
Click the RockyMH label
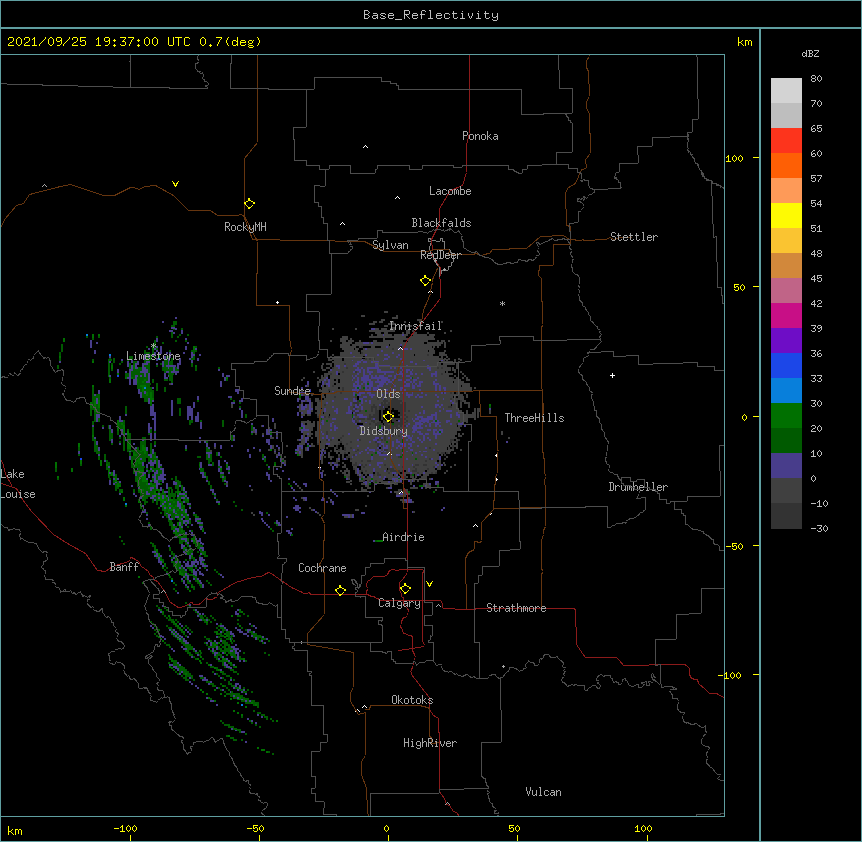tap(245, 226)
